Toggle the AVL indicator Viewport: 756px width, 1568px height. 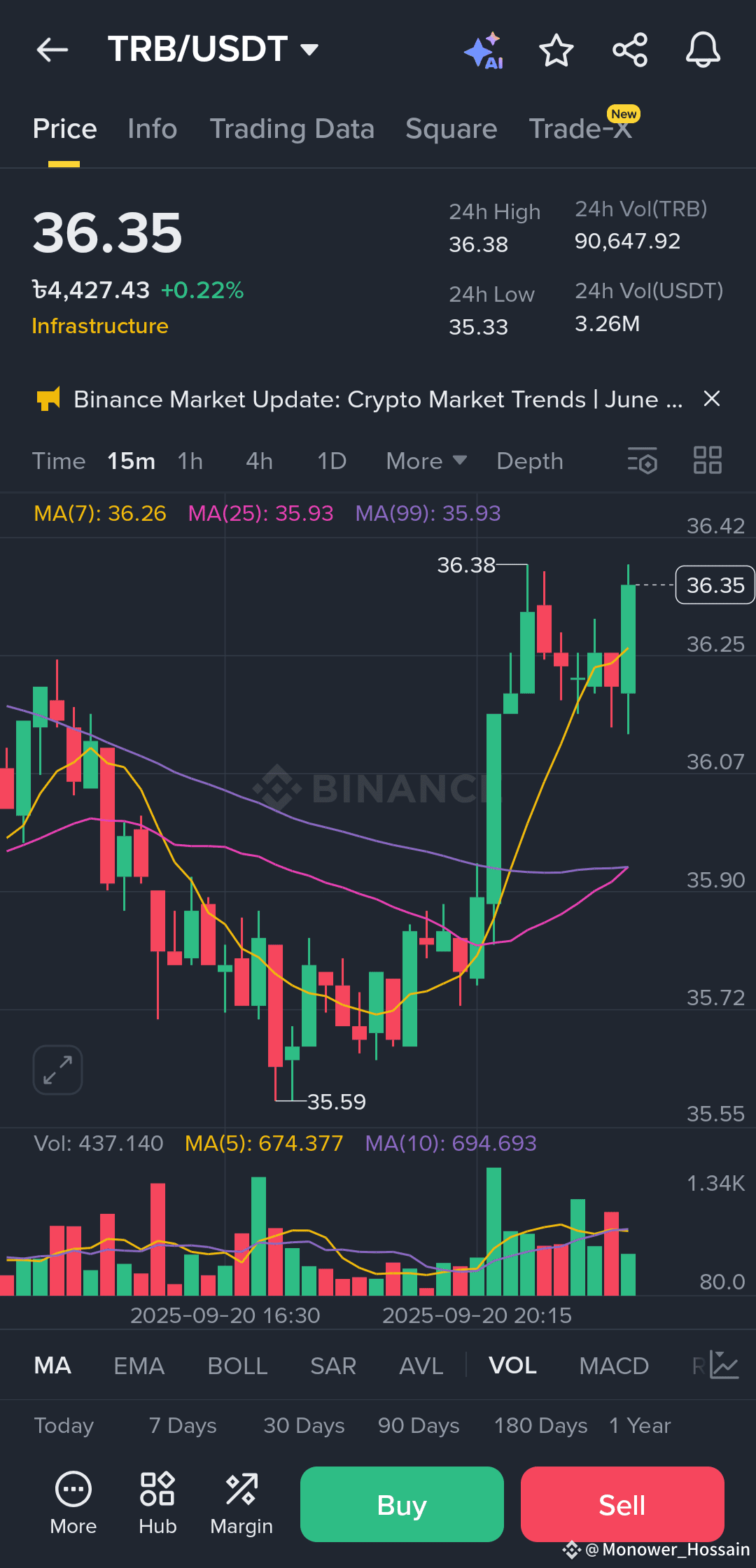(x=421, y=1365)
